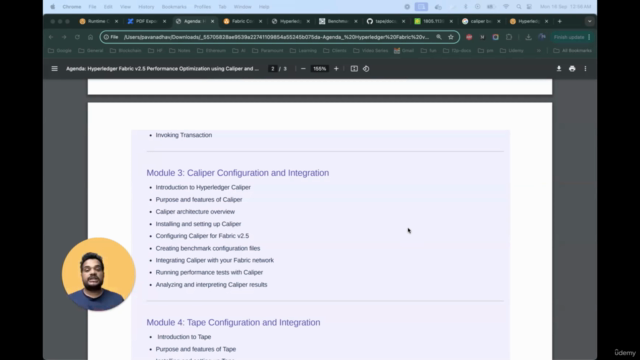This screenshot has height=360, width=640.
Task: Click the red extension icon in toolbar
Action: pos(469,37)
